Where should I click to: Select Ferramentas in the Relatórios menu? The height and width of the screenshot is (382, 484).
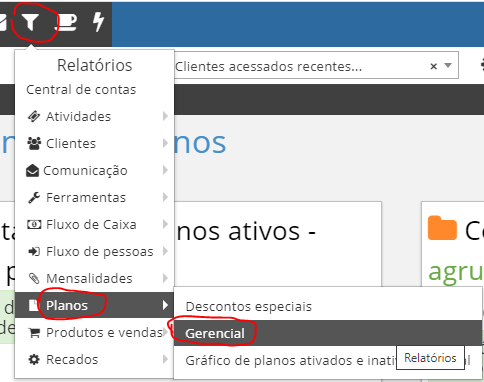coord(94,197)
